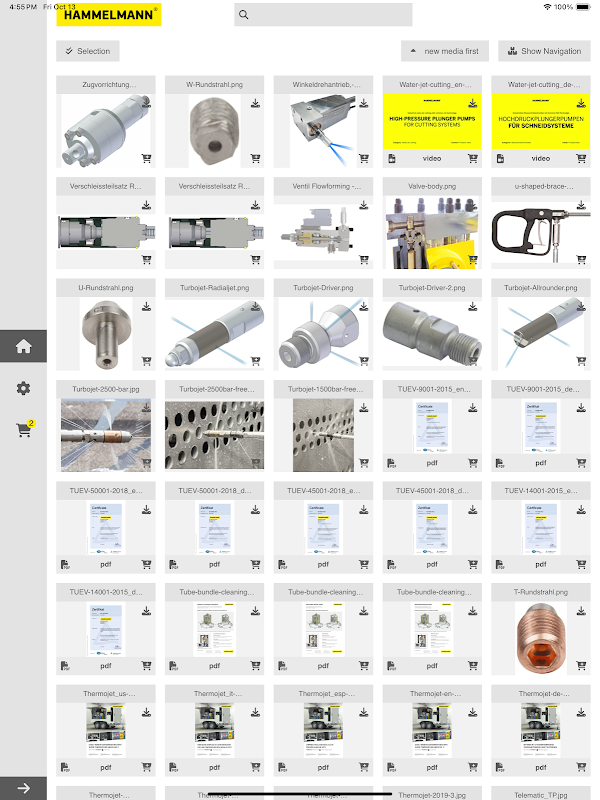Click Show Navigation button
This screenshot has width=600, height=800.
pyautogui.click(x=544, y=51)
